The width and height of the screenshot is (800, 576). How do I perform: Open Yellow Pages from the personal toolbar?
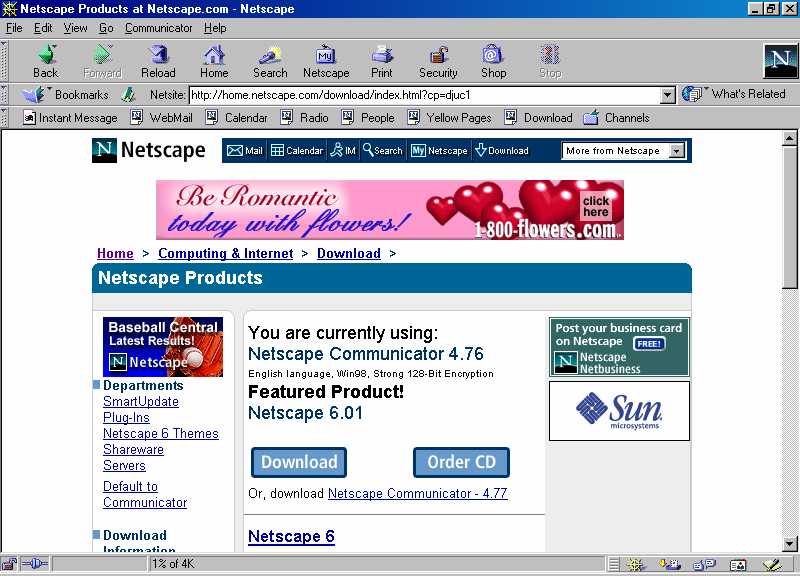pos(449,118)
